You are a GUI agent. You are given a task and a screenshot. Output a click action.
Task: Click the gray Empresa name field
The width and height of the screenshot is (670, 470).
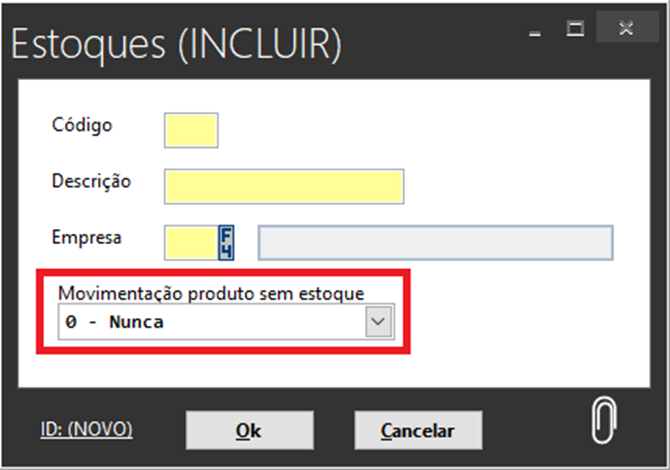click(435, 242)
